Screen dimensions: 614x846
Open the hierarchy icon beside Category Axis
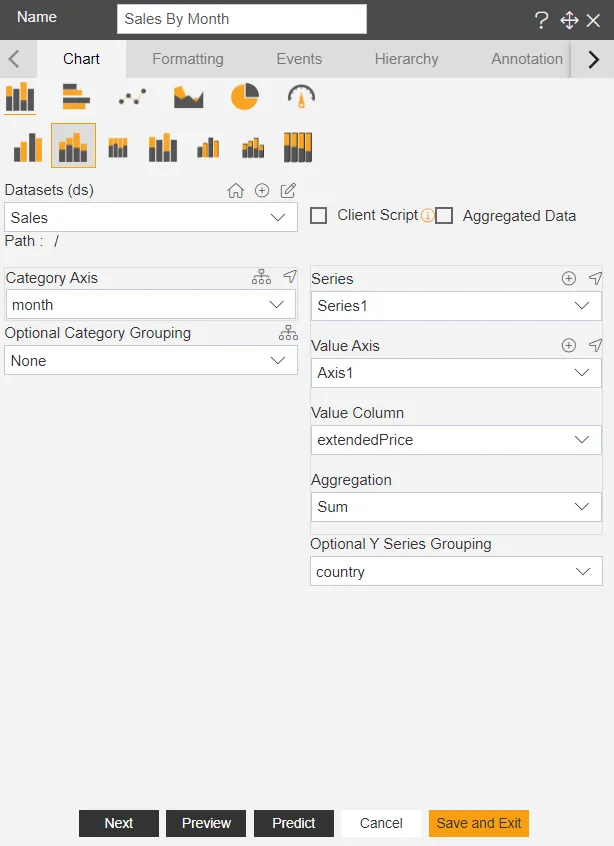tap(260, 277)
